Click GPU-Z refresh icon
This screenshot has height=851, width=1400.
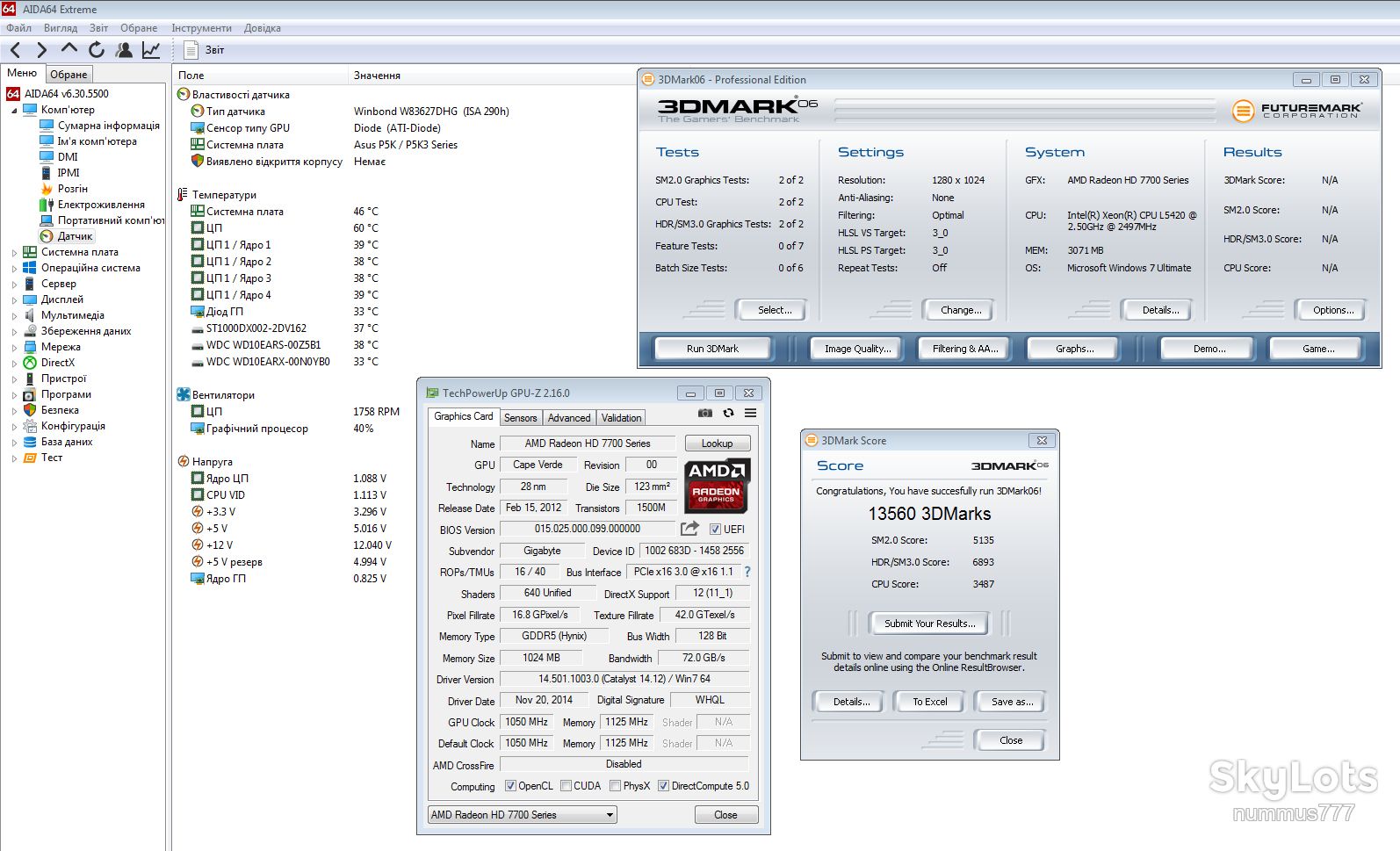coord(728,413)
